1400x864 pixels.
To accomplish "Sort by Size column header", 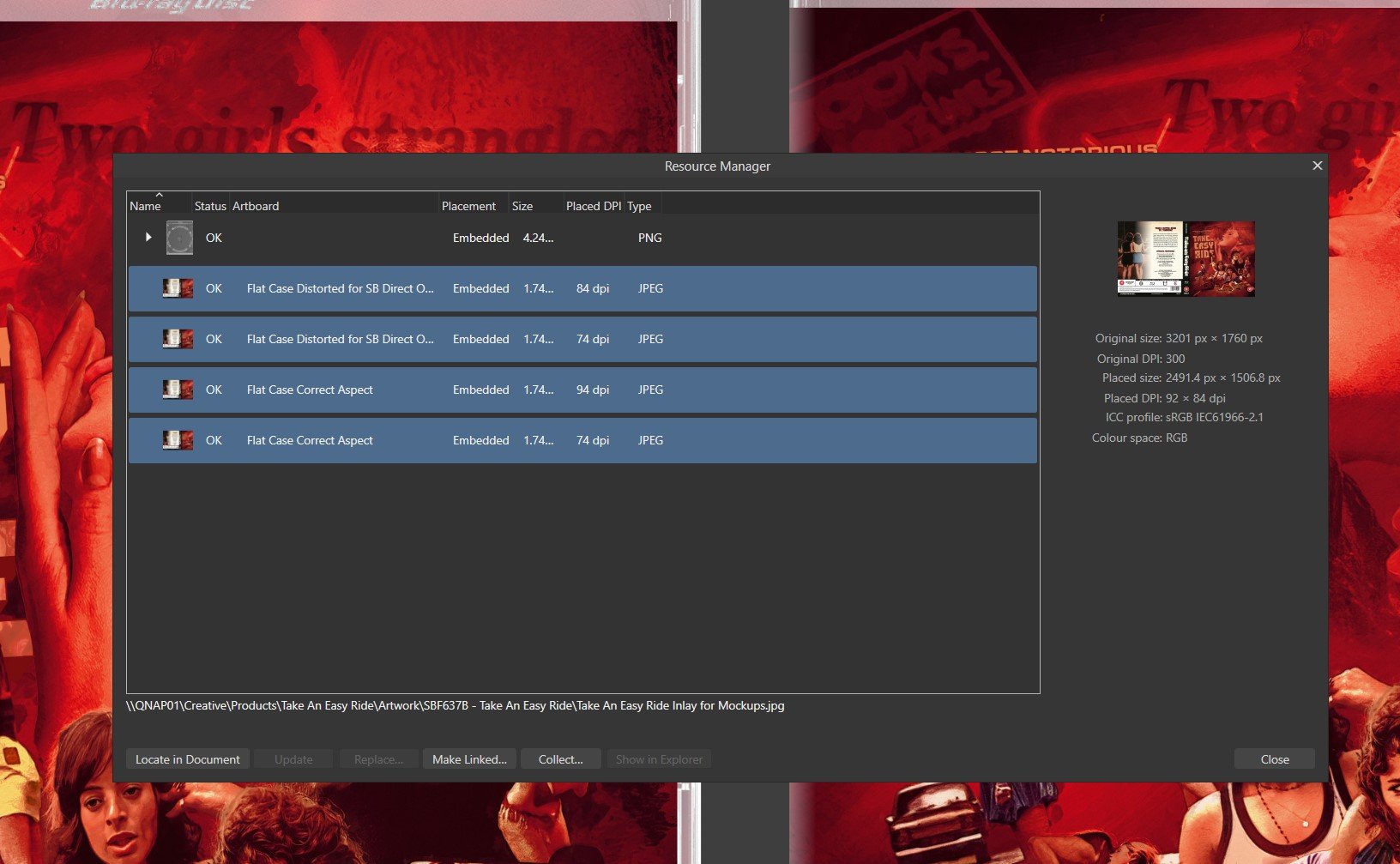I will click(x=522, y=206).
